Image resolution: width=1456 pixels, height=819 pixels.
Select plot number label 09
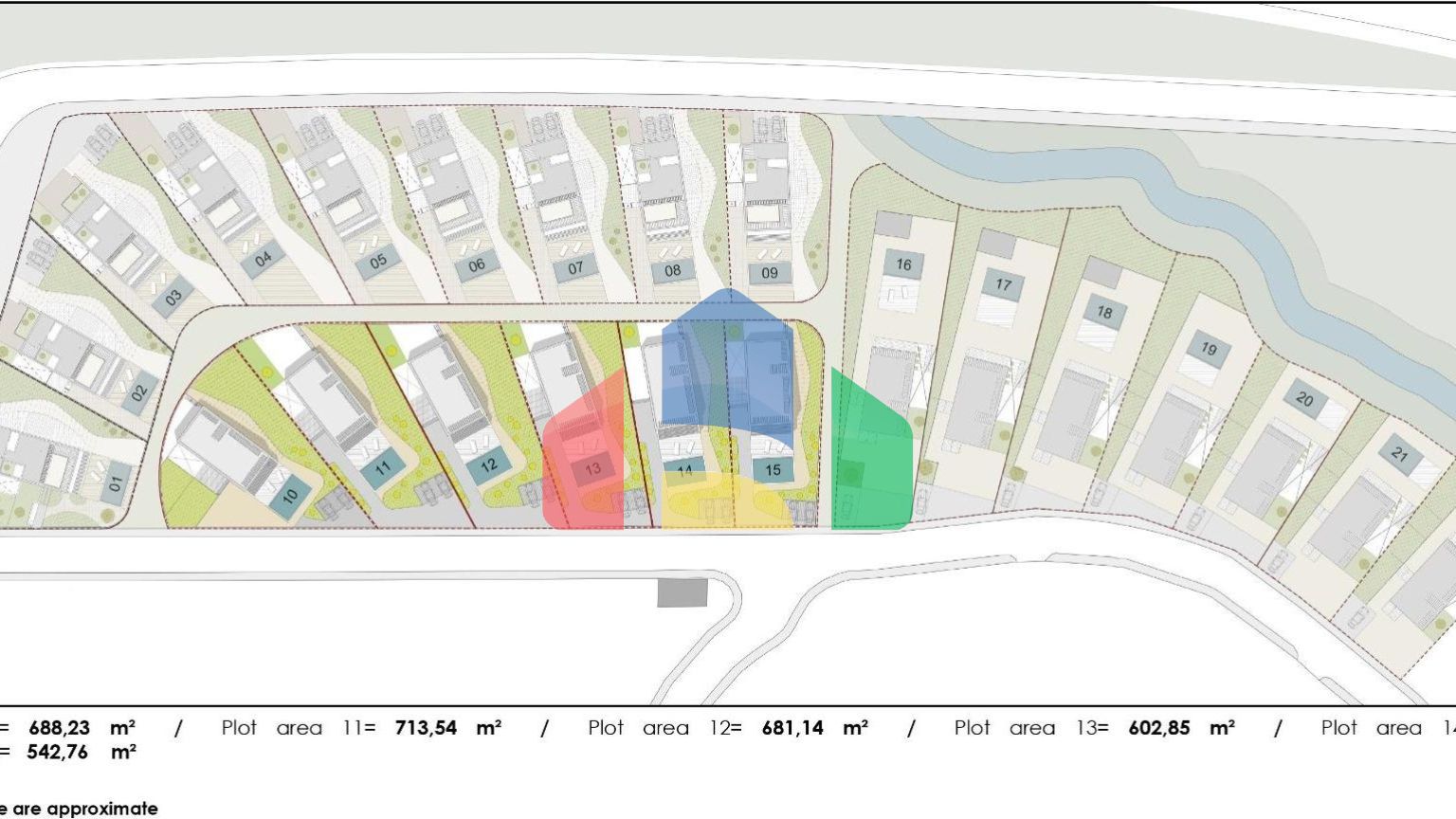769,273
